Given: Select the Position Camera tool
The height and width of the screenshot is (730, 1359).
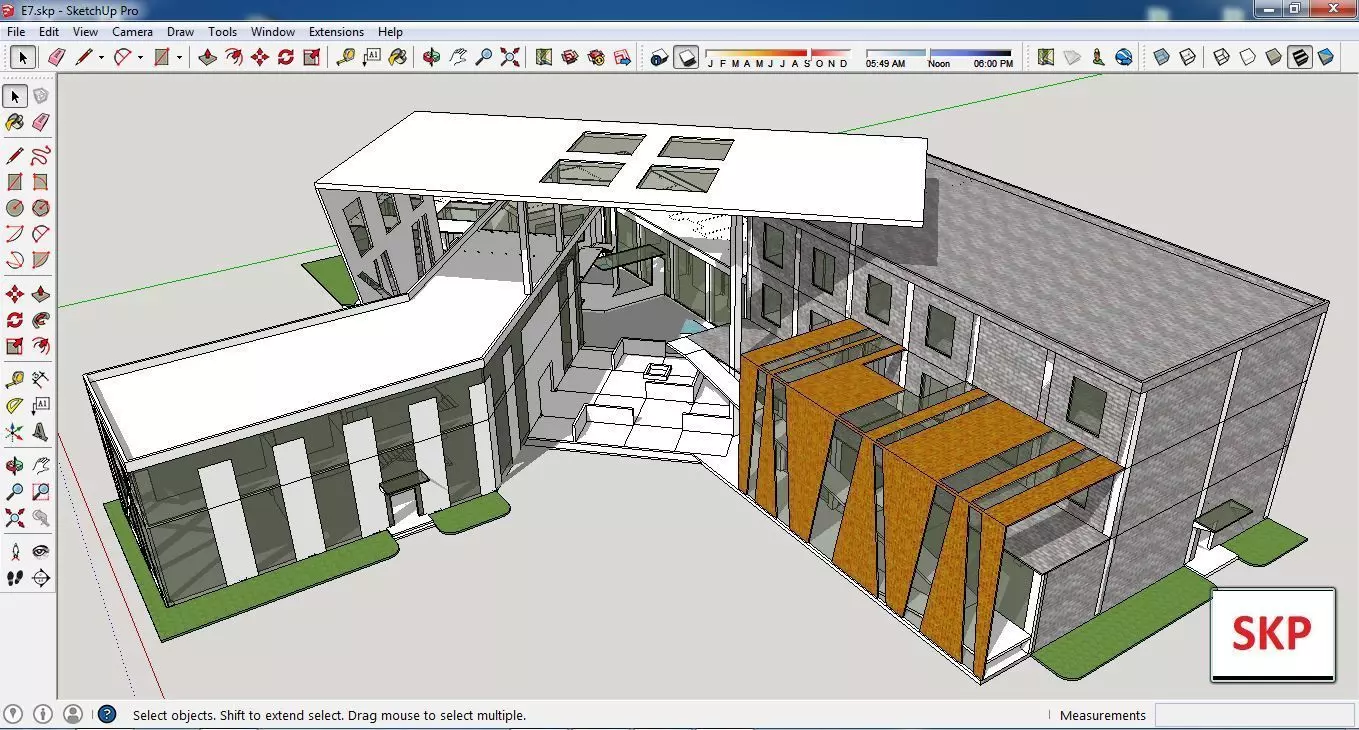Looking at the screenshot, I should click(14, 552).
